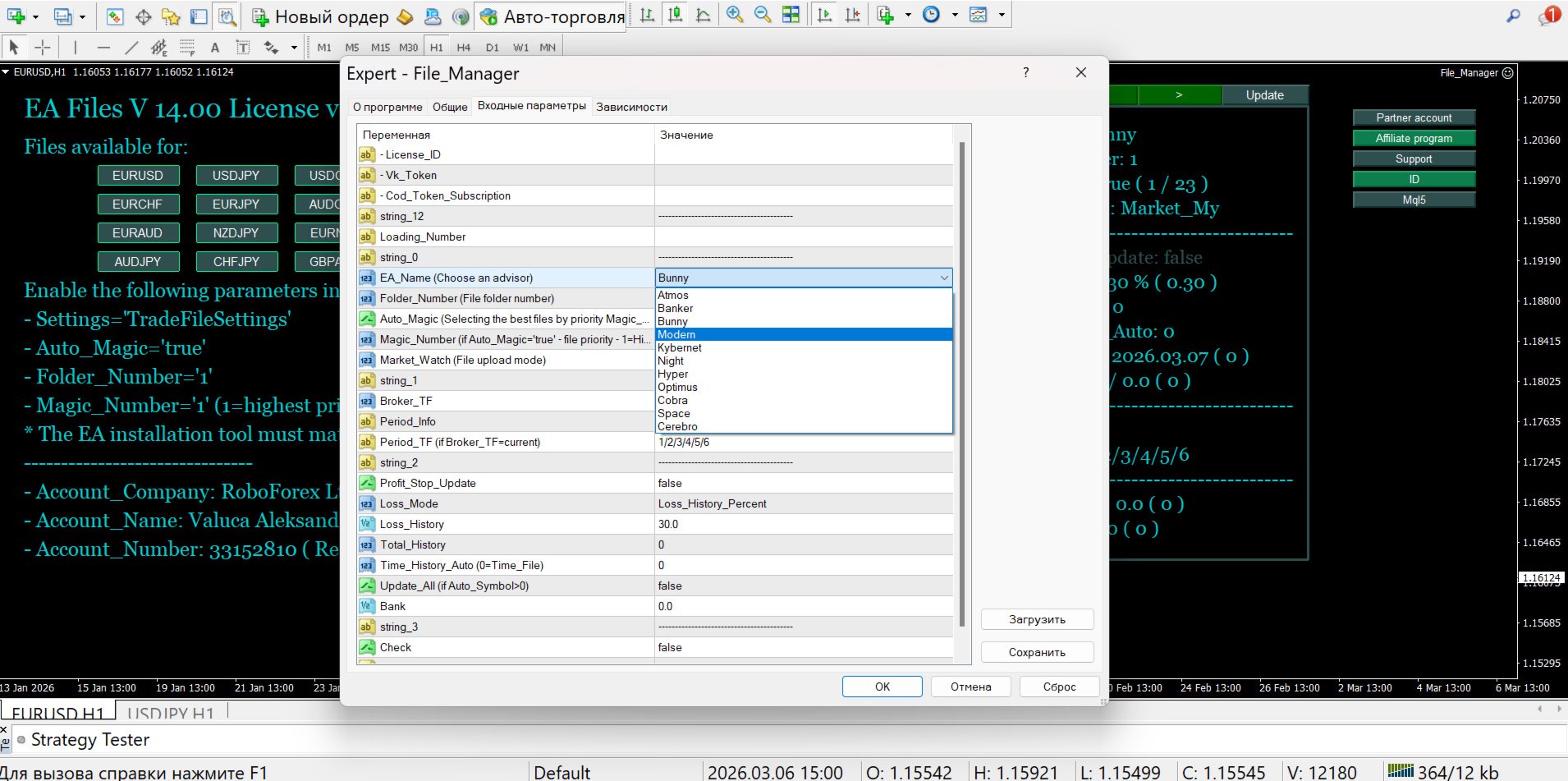The height and width of the screenshot is (781, 1568).
Task: Select 'Kybernet' in the advisor dropdown
Action: pos(680,347)
